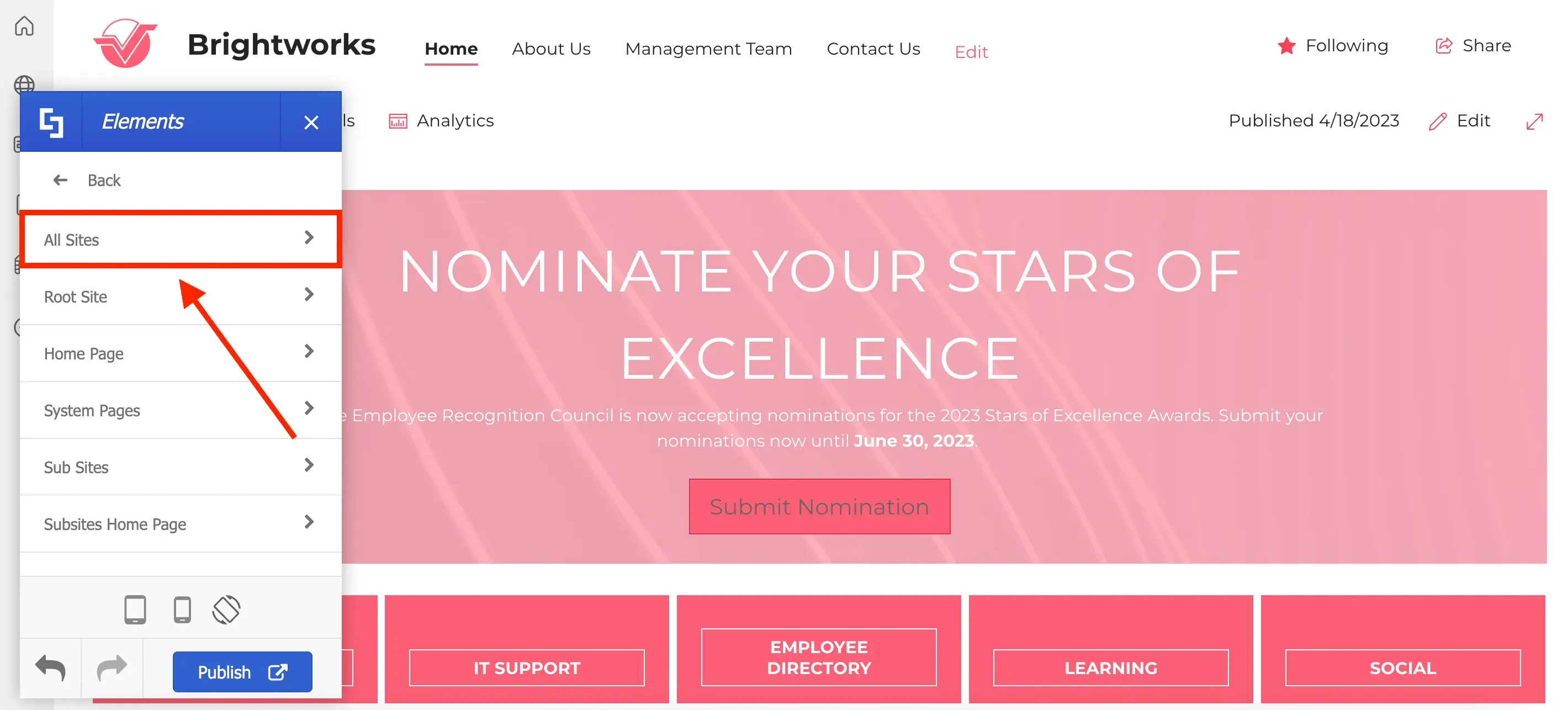The width and height of the screenshot is (1568, 710).
Task: Publish the Elements changes
Action: click(x=242, y=672)
